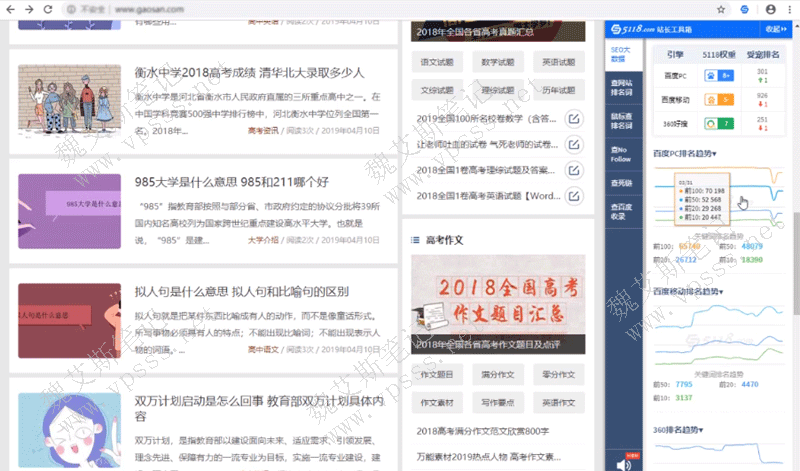Click the 作文素材 tag button
The width and height of the screenshot is (800, 471).
coord(437,403)
